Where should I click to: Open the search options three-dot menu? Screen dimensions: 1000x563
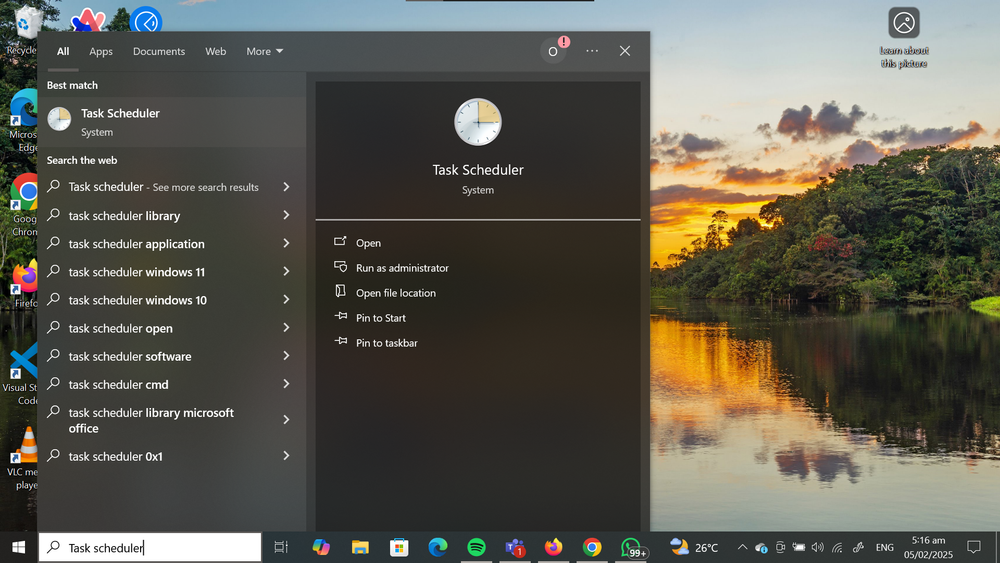tap(592, 51)
